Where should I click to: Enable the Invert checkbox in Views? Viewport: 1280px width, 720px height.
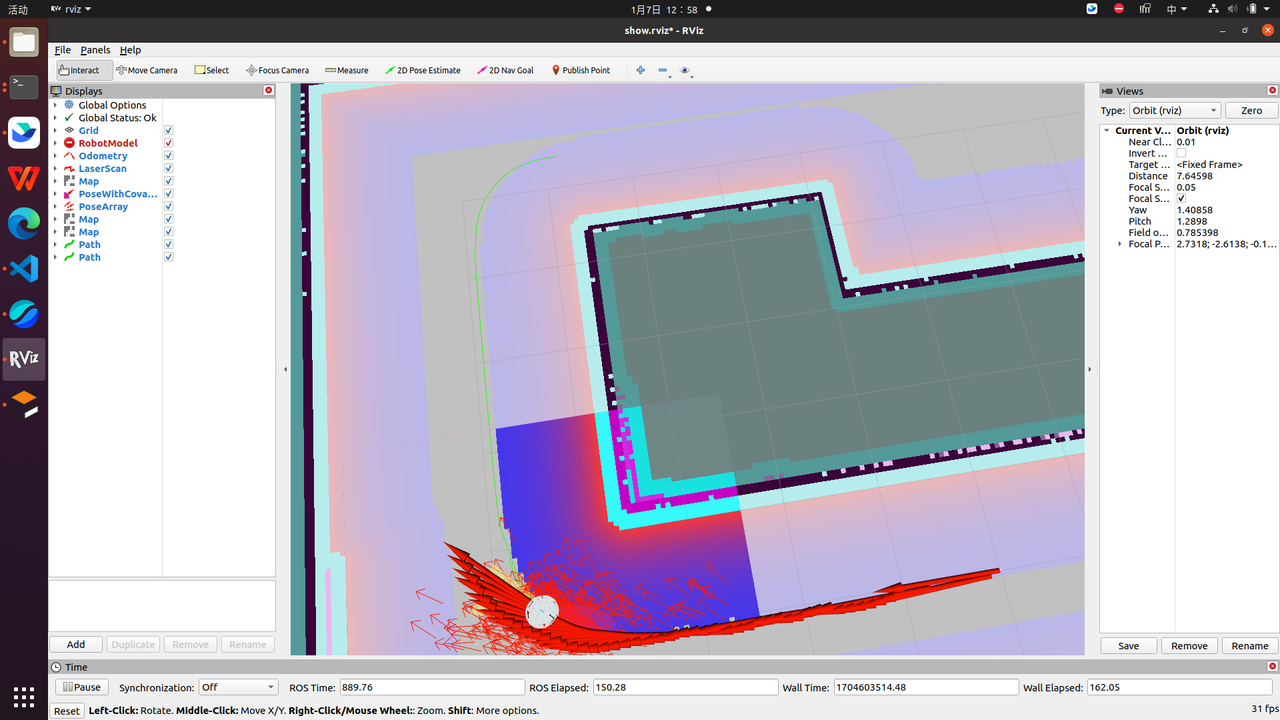click(1181, 153)
